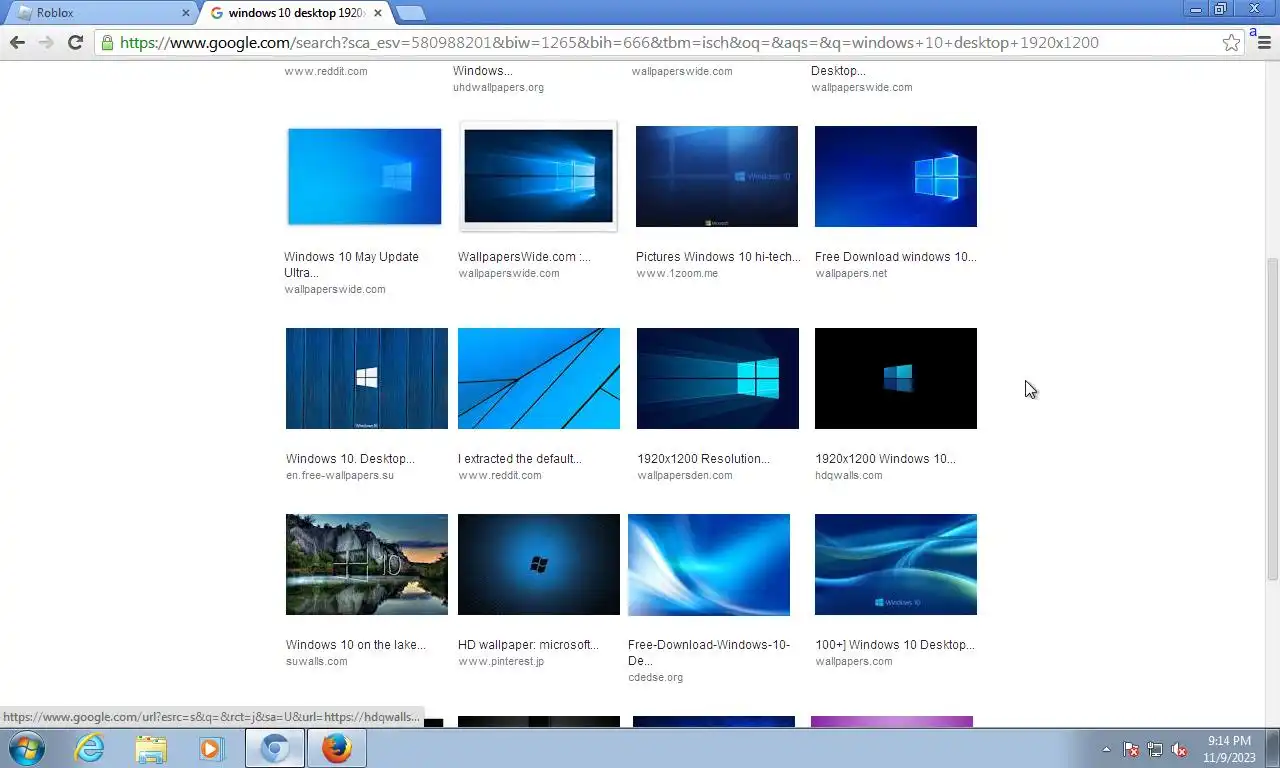This screenshot has width=1280, height=768.
Task: Go back with the browser back arrow
Action: click(17, 42)
